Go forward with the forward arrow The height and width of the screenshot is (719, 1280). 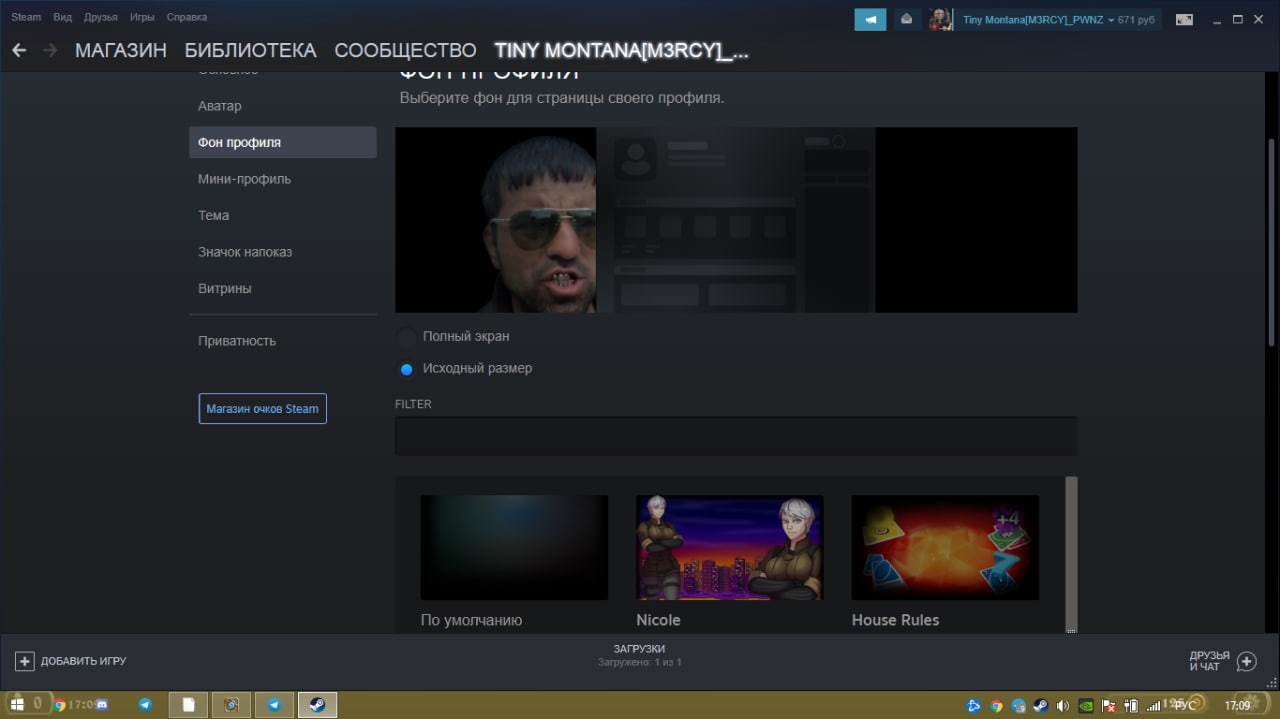(x=50, y=50)
